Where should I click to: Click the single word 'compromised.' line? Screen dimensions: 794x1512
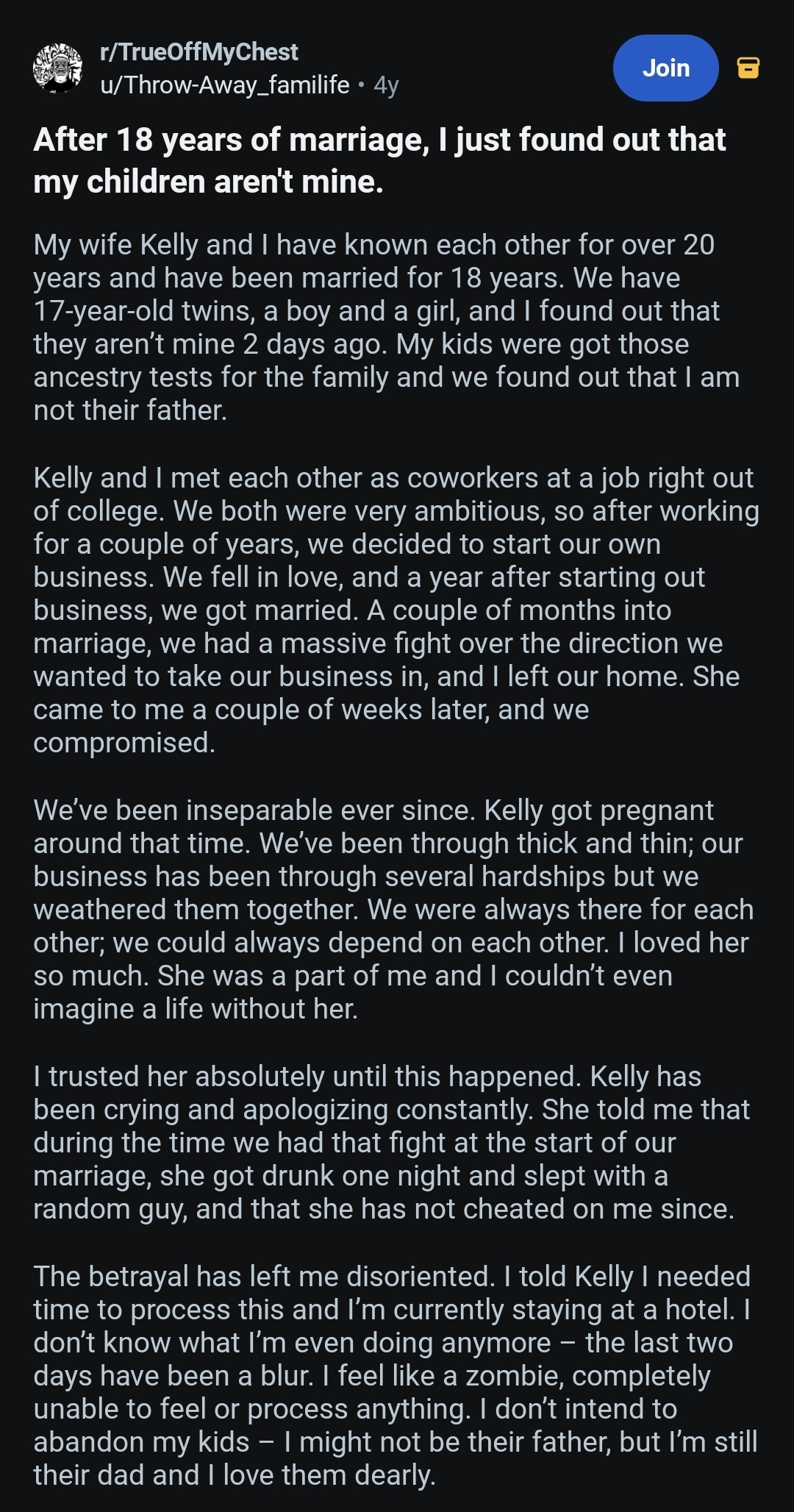click(124, 743)
